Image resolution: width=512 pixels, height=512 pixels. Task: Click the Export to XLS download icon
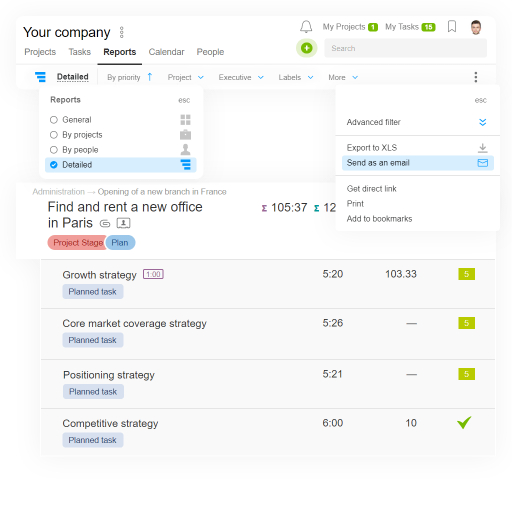(483, 148)
